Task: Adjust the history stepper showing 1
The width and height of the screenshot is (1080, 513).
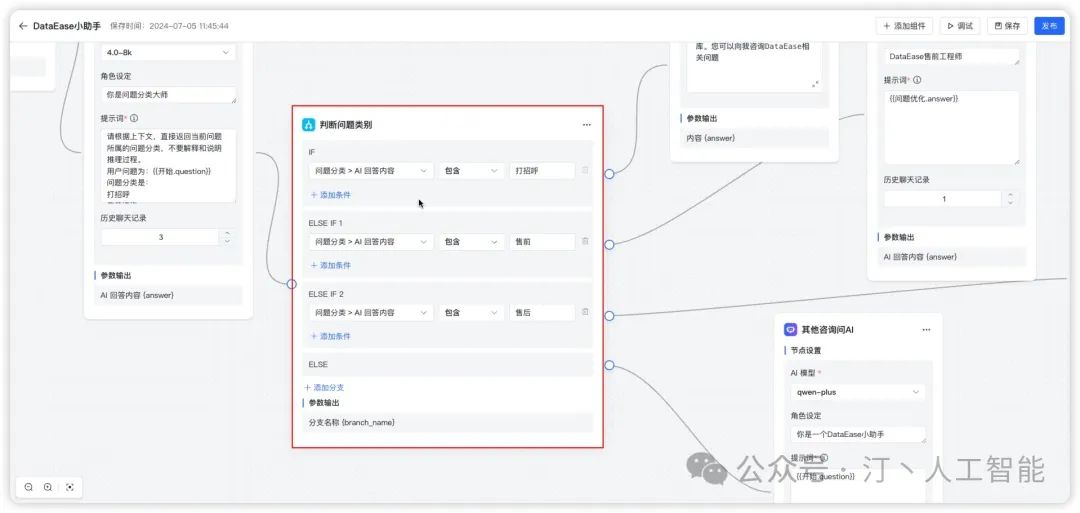Action: coord(1010,199)
